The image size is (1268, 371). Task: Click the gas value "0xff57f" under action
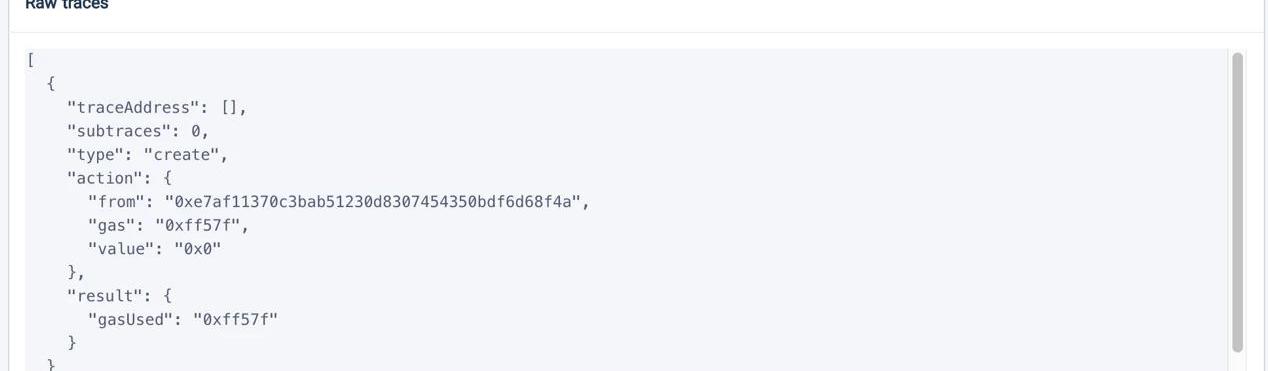[x=197, y=225]
